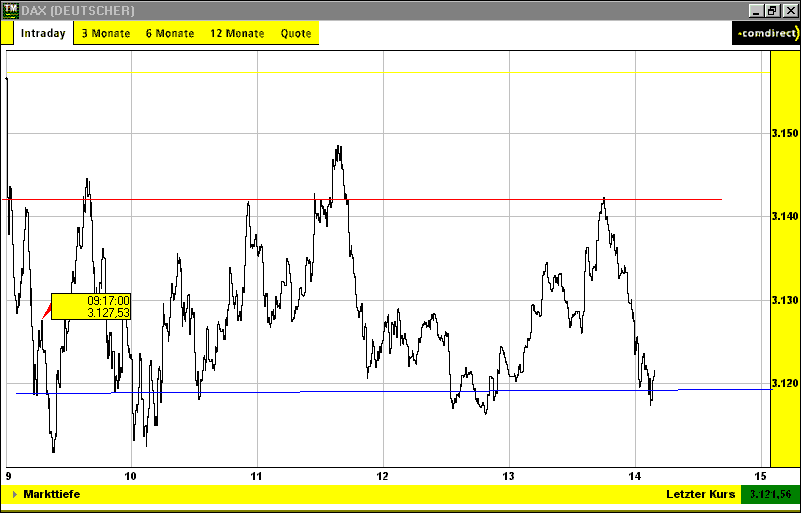Image resolution: width=801 pixels, height=513 pixels.
Task: Expand the Markttiefe section arrow
Action: click(x=15, y=494)
